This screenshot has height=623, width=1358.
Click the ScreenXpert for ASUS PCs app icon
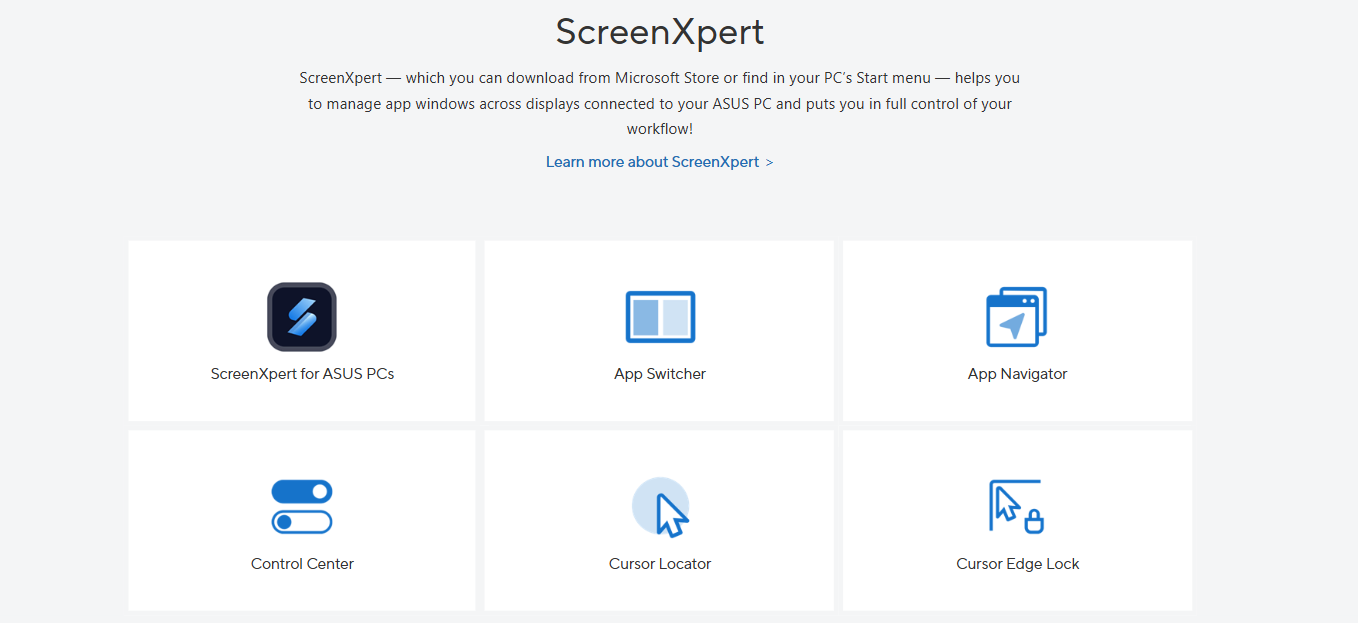tap(301, 317)
